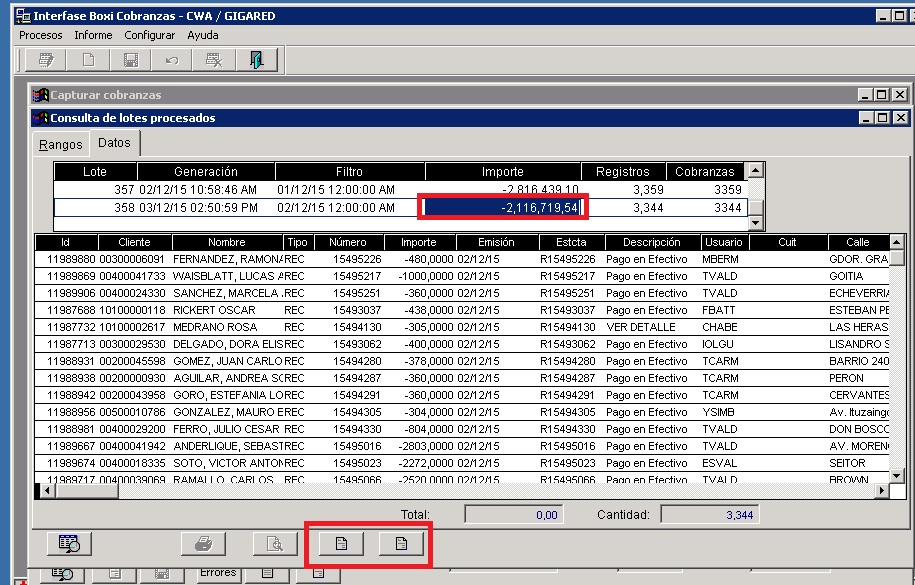Switch to the Rangos tab
This screenshot has height=585, width=915.
[x=59, y=144]
